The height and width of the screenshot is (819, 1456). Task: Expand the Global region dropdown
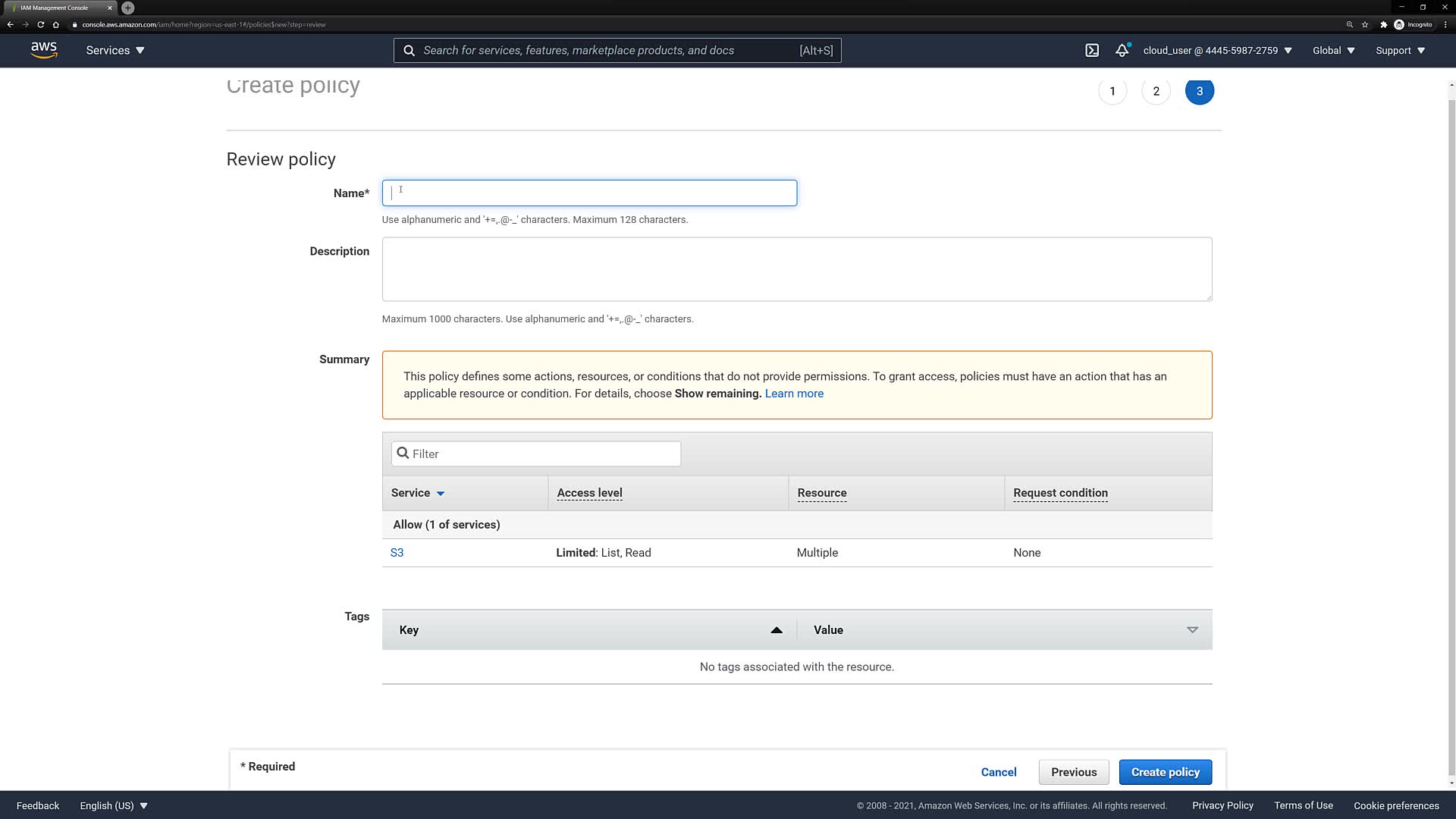(x=1333, y=50)
